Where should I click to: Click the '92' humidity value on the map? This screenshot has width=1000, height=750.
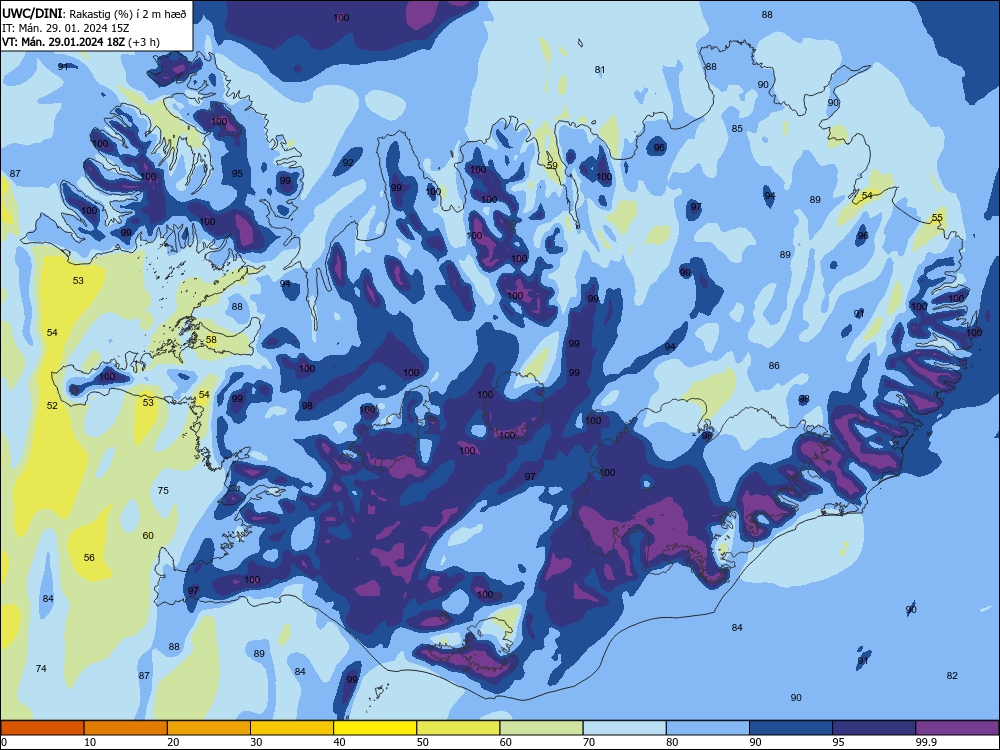[x=348, y=162]
